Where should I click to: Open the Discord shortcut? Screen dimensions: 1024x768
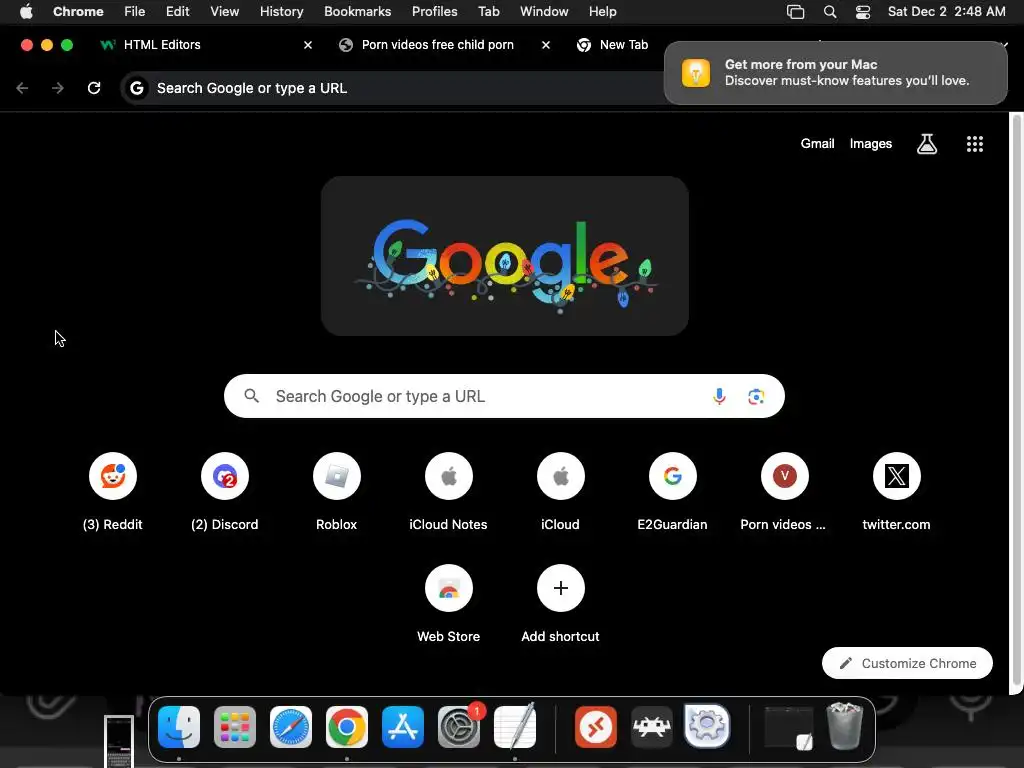pyautogui.click(x=225, y=476)
